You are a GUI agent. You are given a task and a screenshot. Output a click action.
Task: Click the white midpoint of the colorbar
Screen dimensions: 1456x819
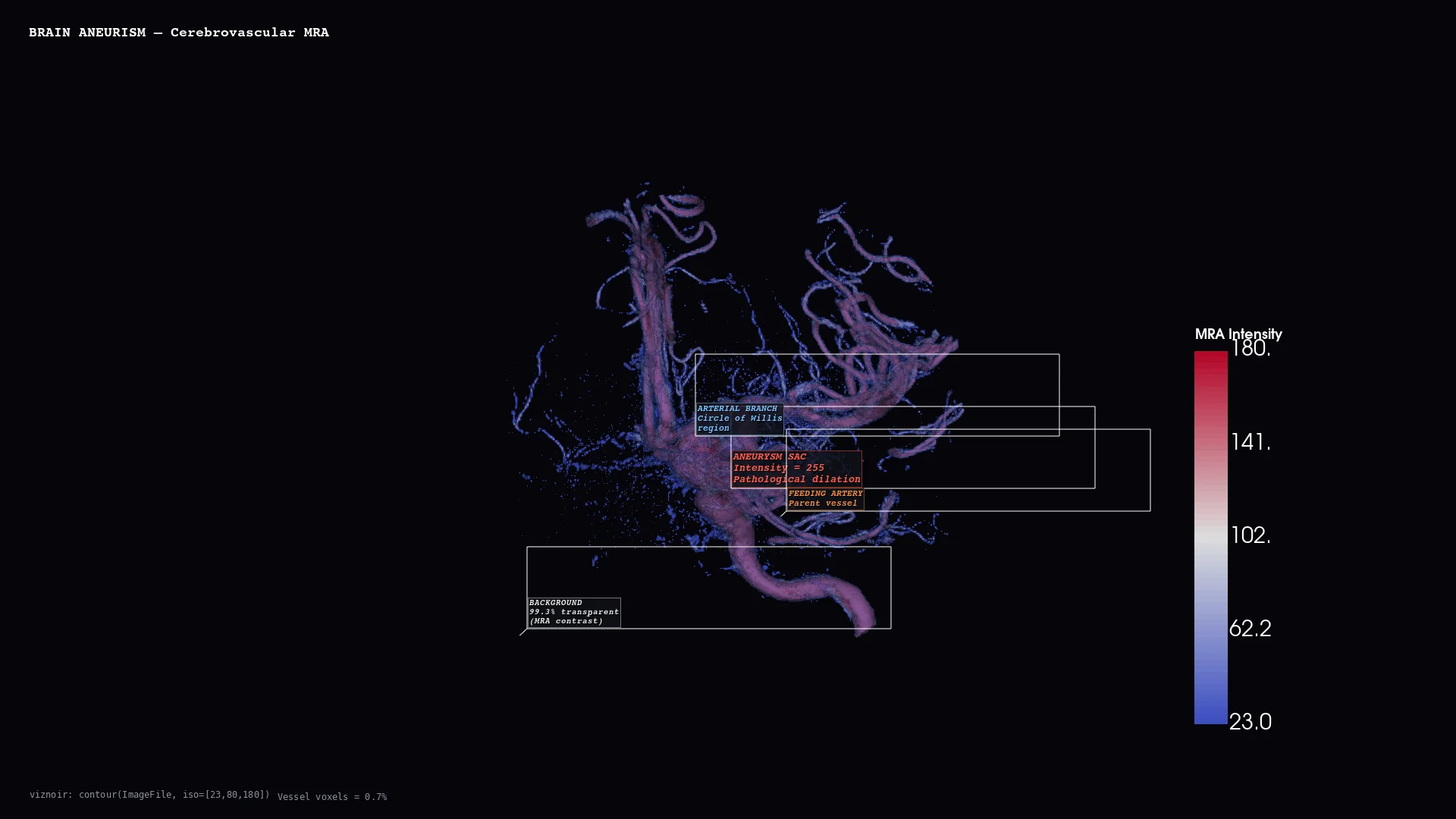pyautogui.click(x=1210, y=536)
